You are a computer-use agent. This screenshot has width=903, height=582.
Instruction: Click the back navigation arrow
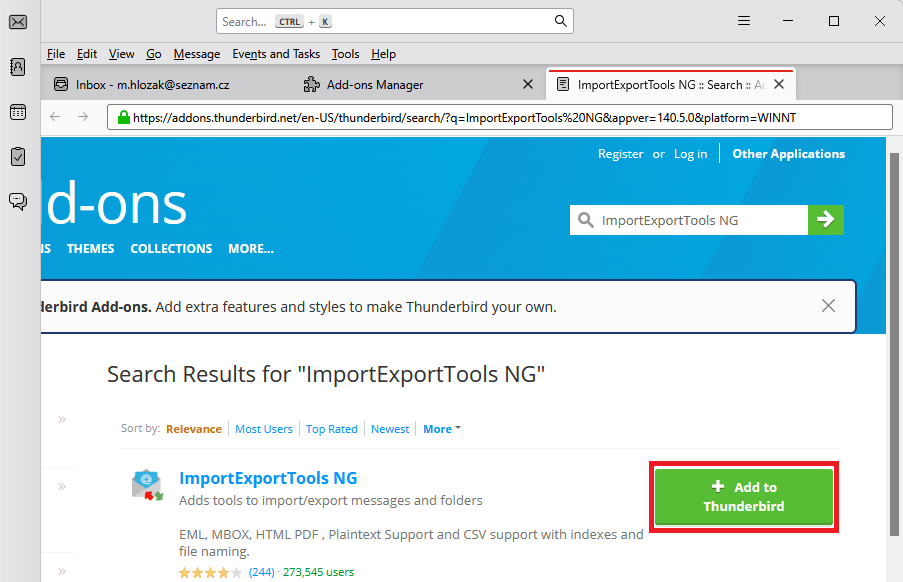(55, 117)
